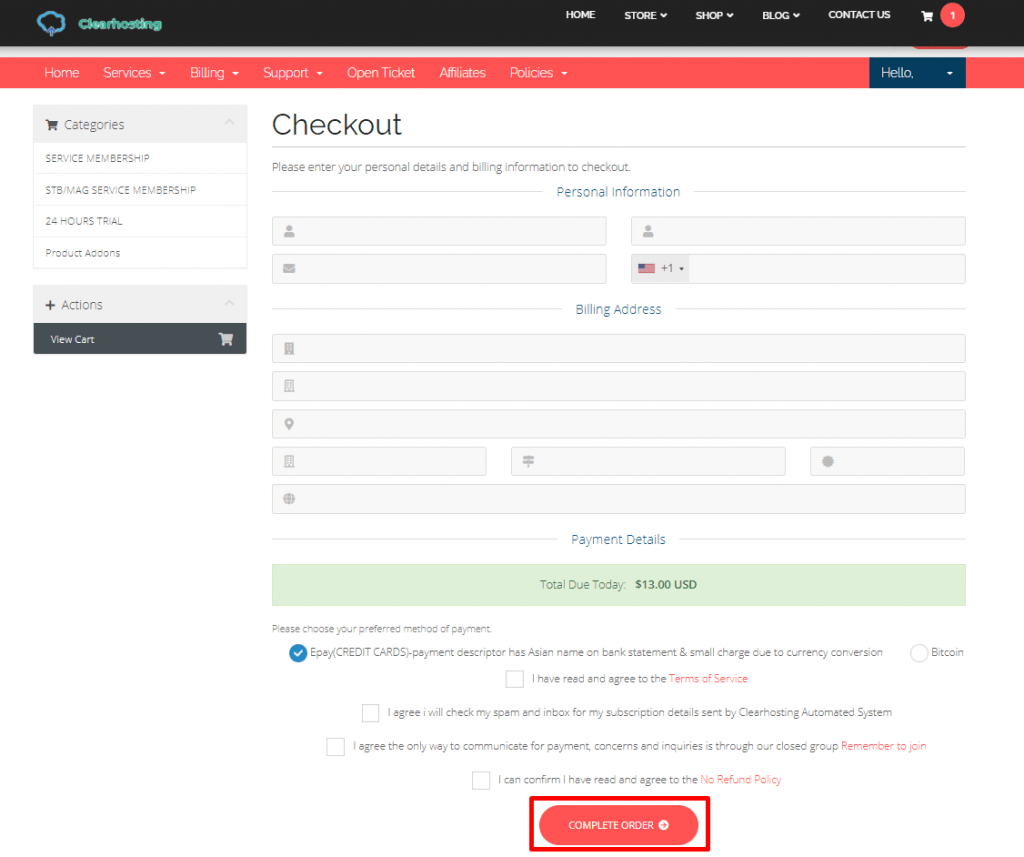Open the Open Ticket menu item
Screen dimensions: 1024x857
click(381, 73)
